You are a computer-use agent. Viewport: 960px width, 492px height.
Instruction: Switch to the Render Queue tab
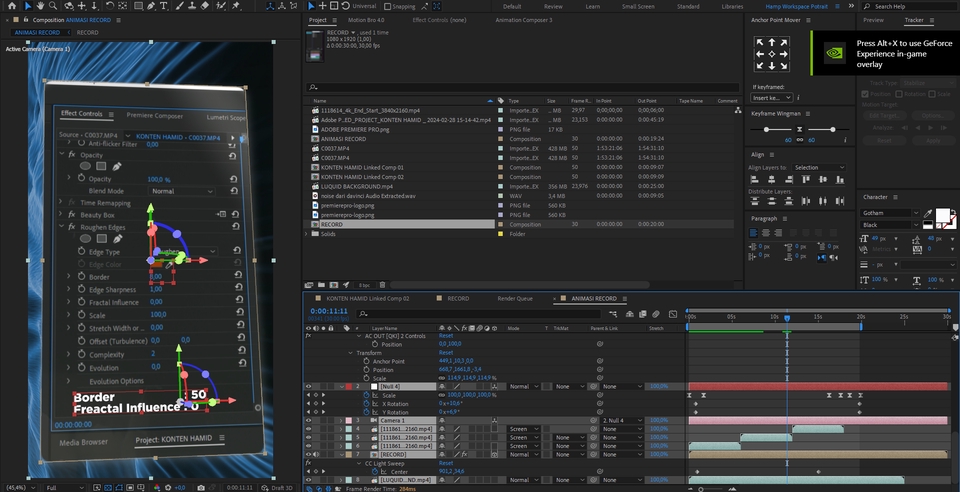pyautogui.click(x=515, y=299)
